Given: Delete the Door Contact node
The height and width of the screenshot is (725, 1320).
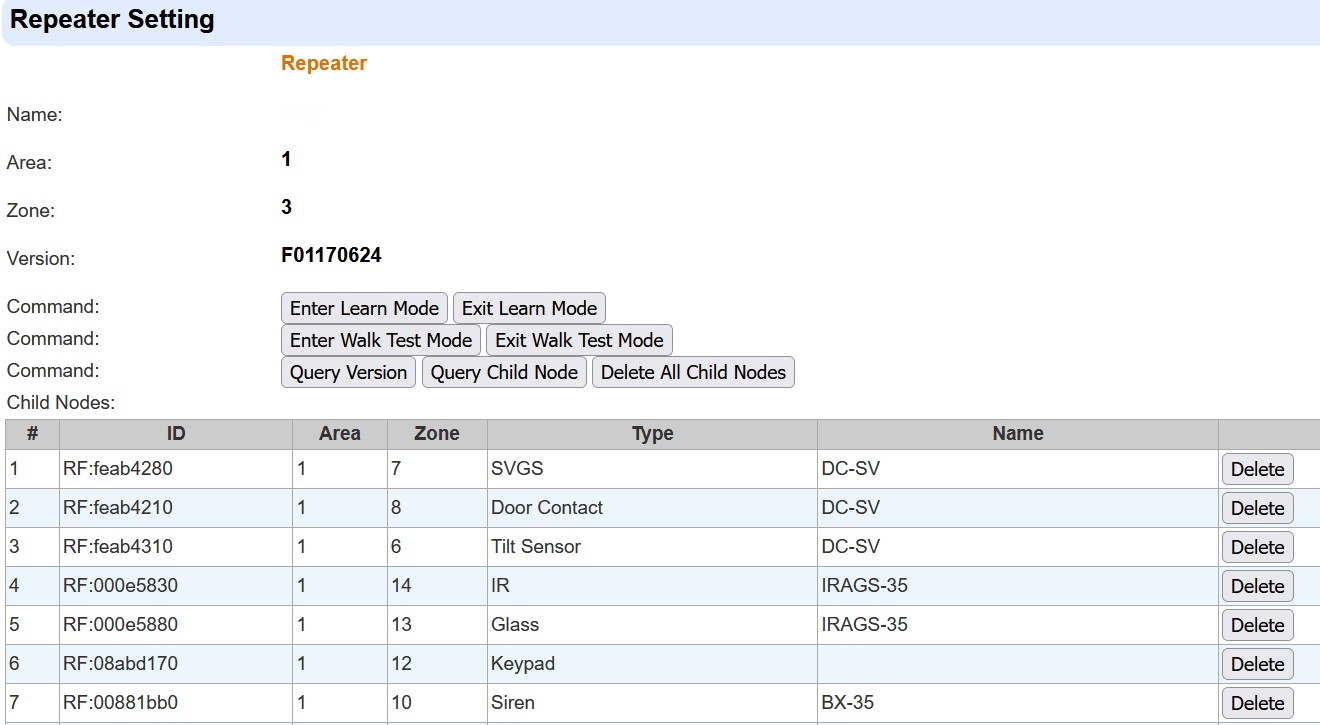Looking at the screenshot, I should click(1257, 508).
